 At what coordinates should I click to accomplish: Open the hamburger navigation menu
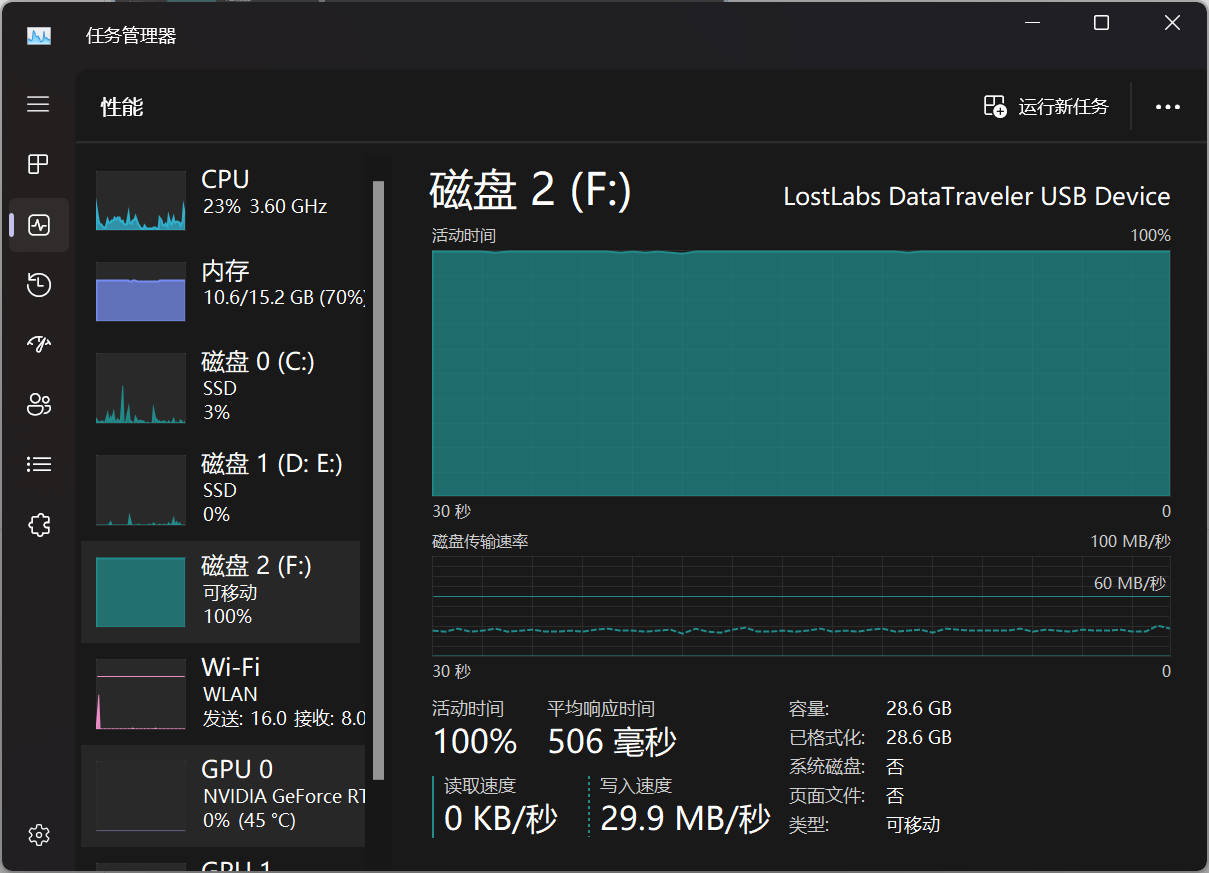tap(38, 104)
